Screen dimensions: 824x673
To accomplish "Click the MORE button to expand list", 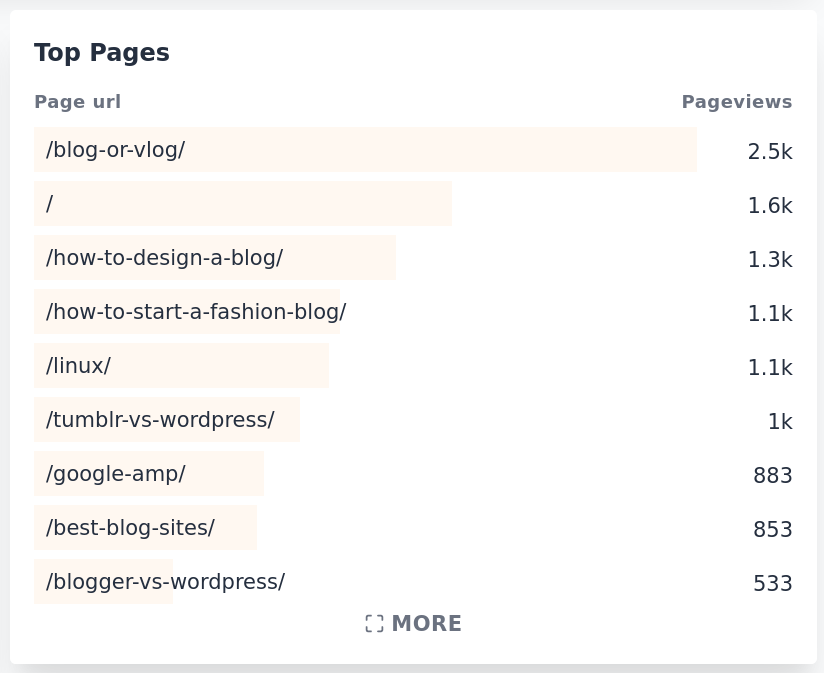I will 427,623.
